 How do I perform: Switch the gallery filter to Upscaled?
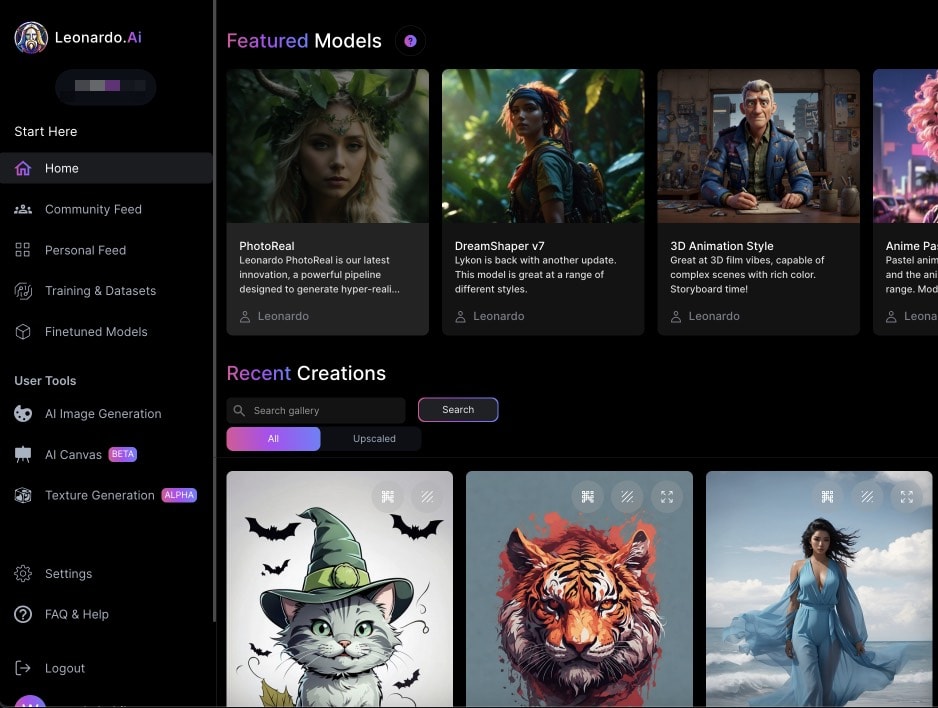click(374, 438)
